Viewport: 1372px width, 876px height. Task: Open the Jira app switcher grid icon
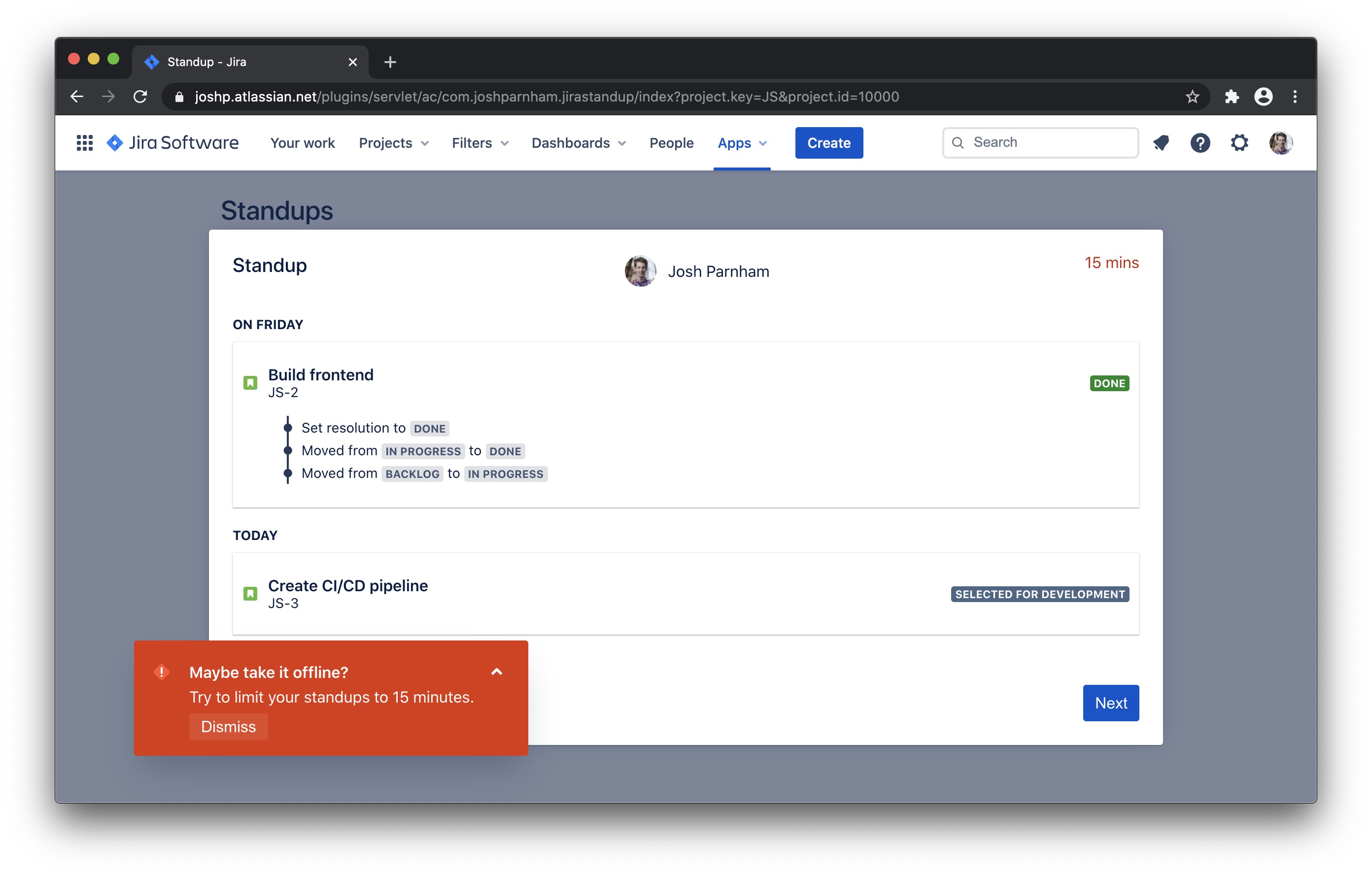tap(84, 142)
